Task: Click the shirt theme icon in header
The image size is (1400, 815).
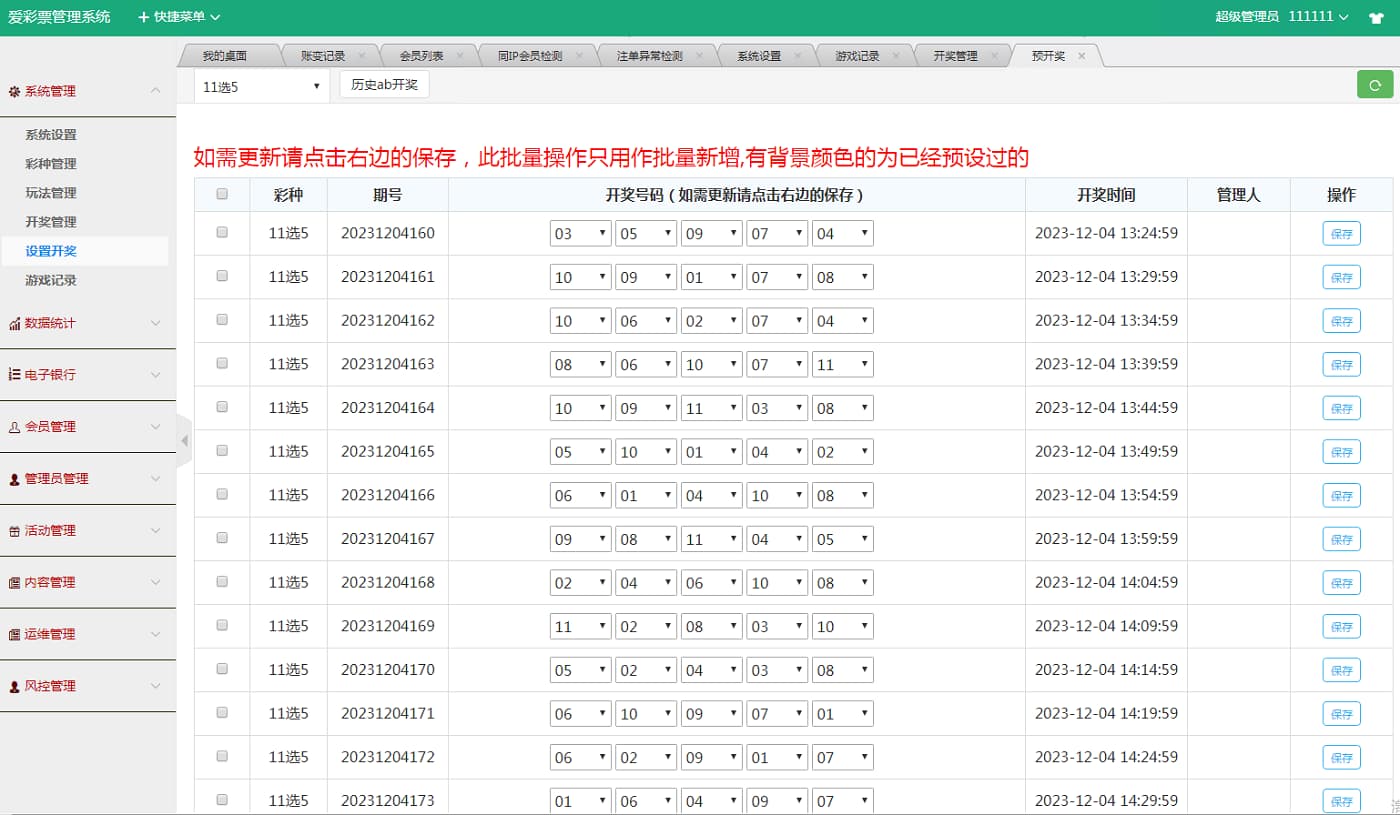Action: 1376,17
